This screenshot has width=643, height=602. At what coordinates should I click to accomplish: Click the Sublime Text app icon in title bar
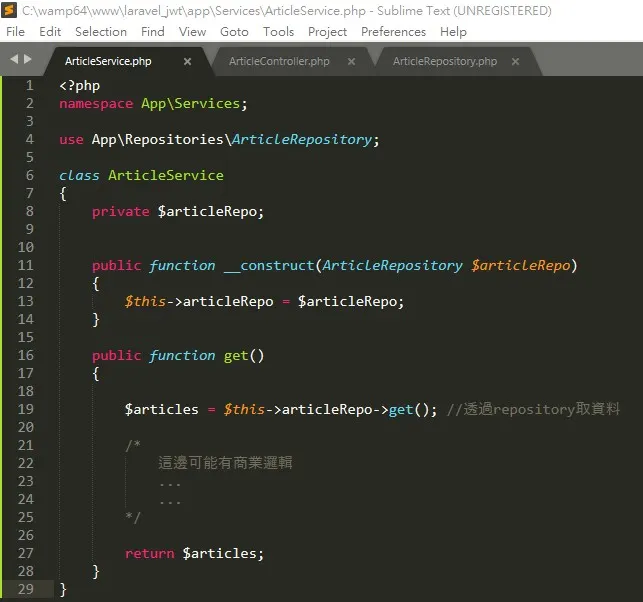tap(9, 10)
